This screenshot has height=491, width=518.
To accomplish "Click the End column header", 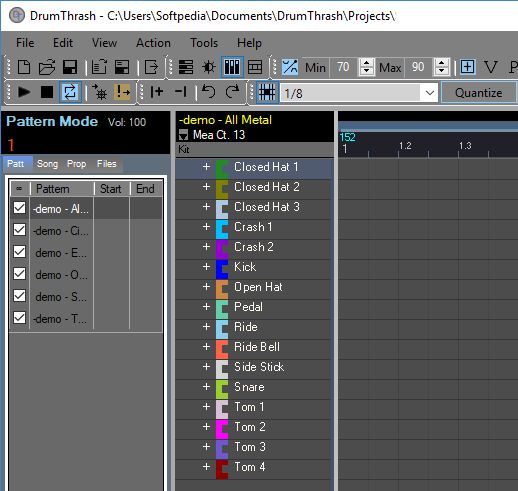I will click(x=146, y=189).
